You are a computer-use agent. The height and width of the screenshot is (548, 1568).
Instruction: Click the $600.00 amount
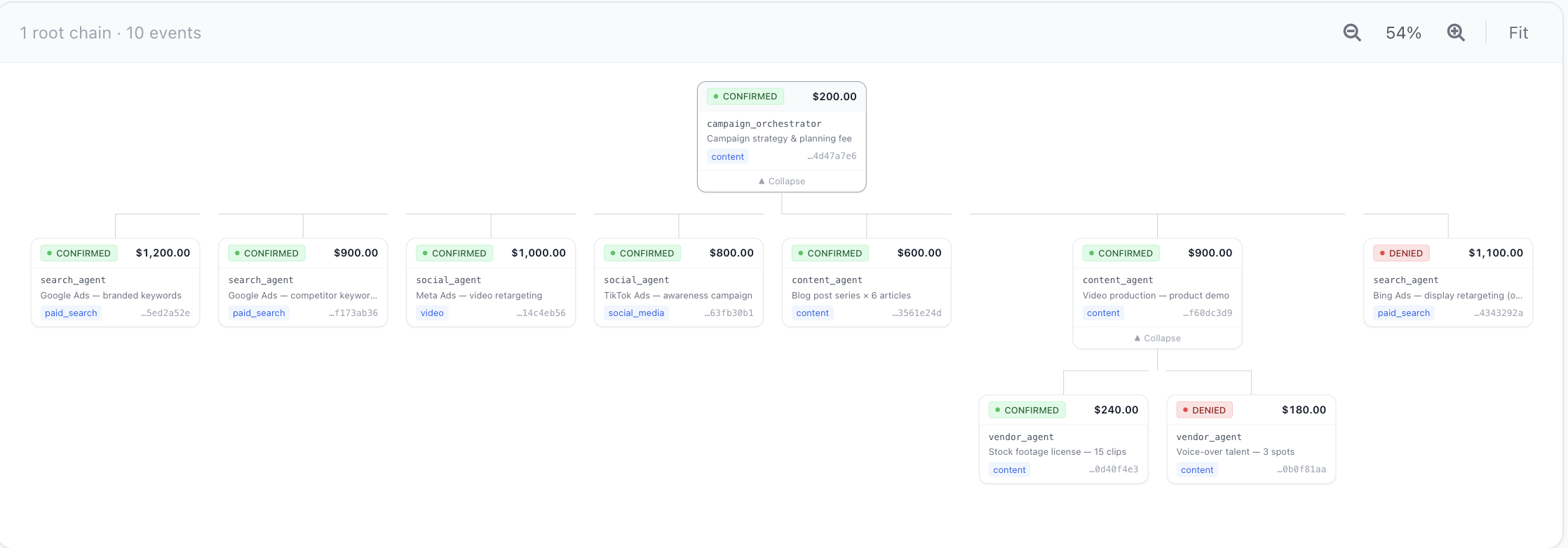(x=919, y=253)
